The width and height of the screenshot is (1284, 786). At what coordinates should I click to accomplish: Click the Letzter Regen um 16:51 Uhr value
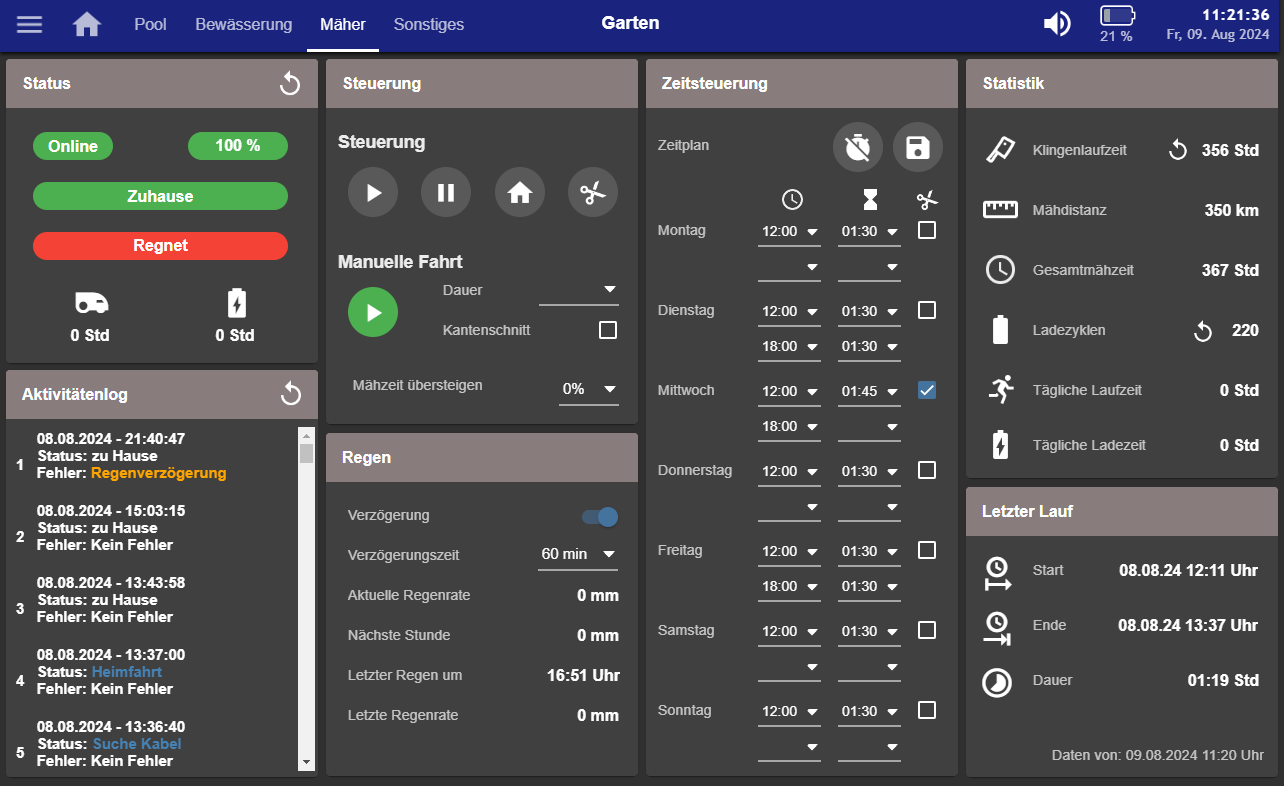point(583,675)
